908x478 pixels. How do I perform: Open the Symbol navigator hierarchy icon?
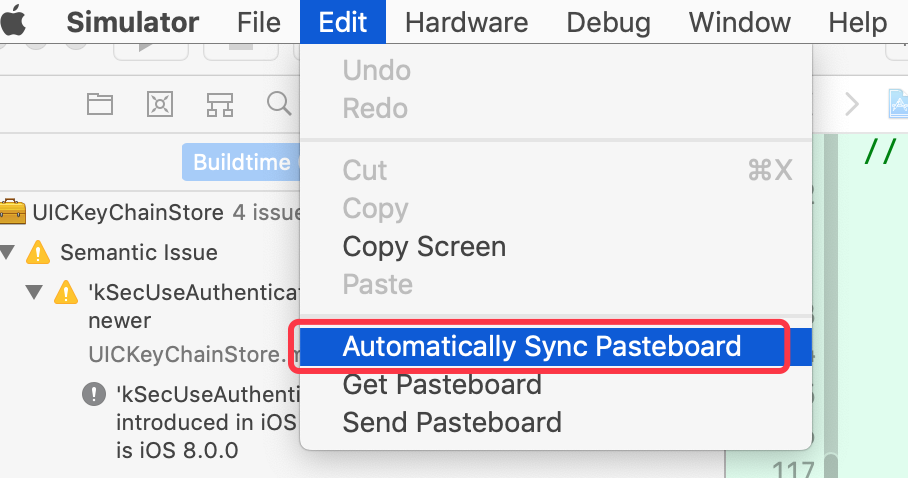[220, 103]
